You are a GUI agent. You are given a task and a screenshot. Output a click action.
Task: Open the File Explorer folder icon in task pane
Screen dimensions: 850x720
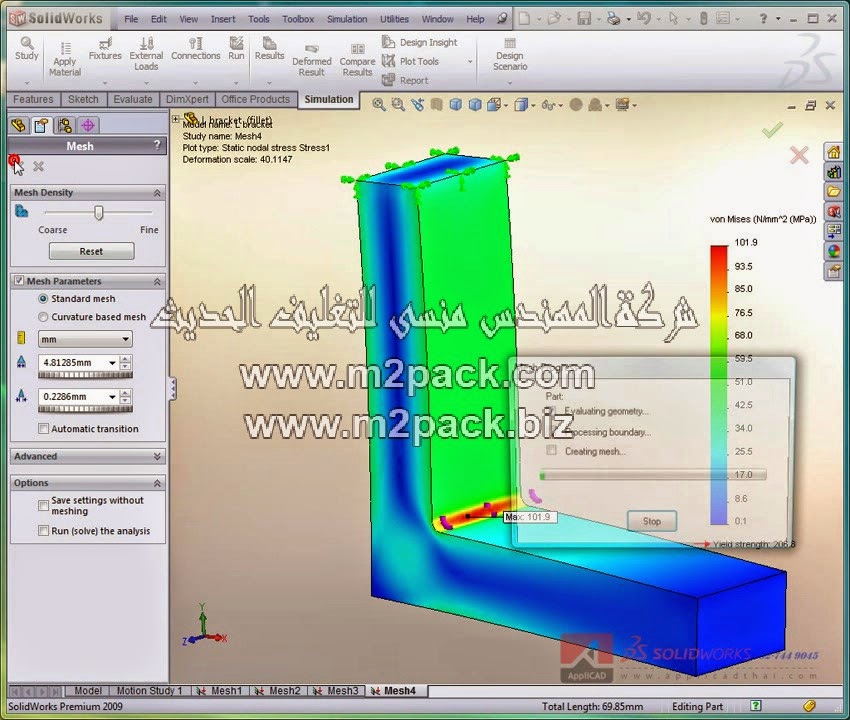834,191
